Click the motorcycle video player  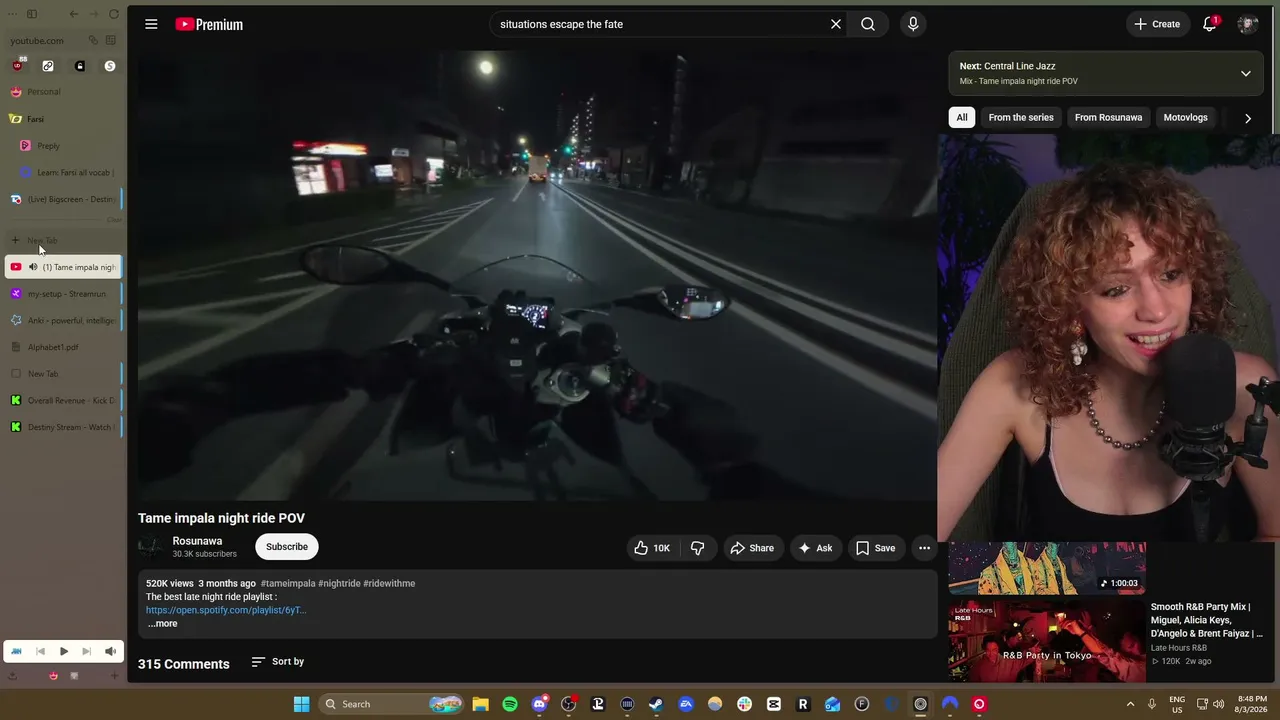tap(537, 275)
